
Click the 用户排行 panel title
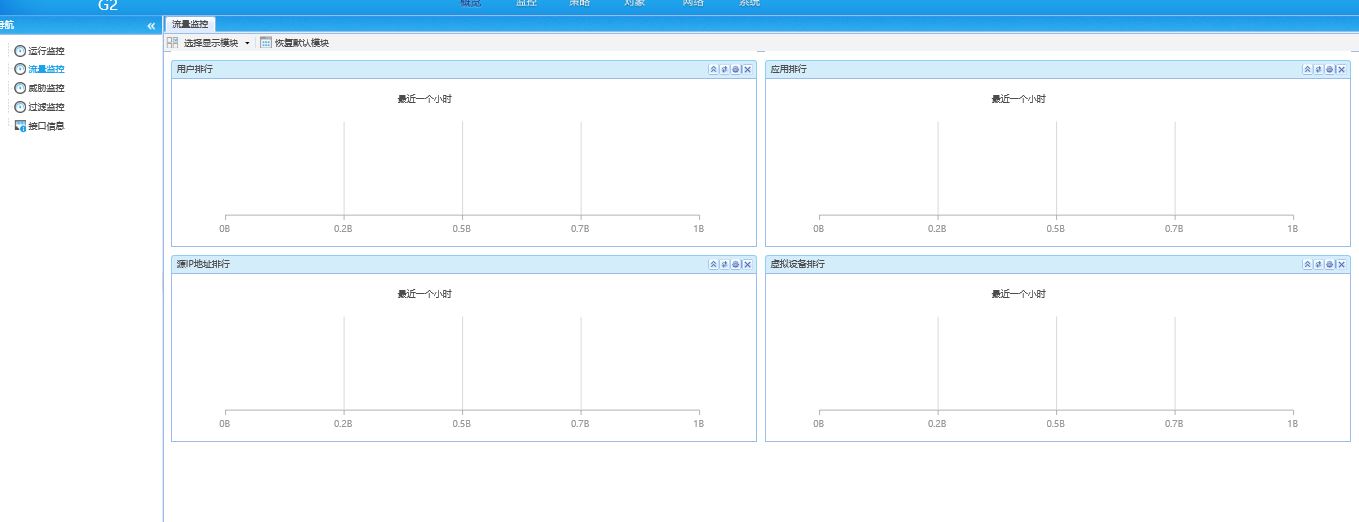click(194, 69)
